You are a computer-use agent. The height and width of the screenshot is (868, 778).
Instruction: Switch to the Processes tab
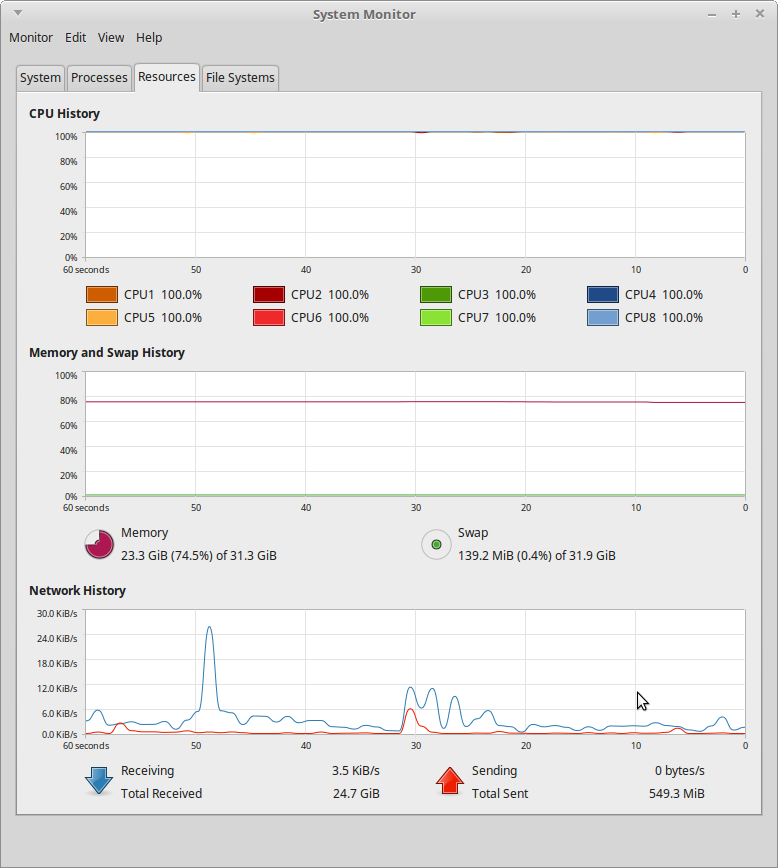(x=99, y=78)
